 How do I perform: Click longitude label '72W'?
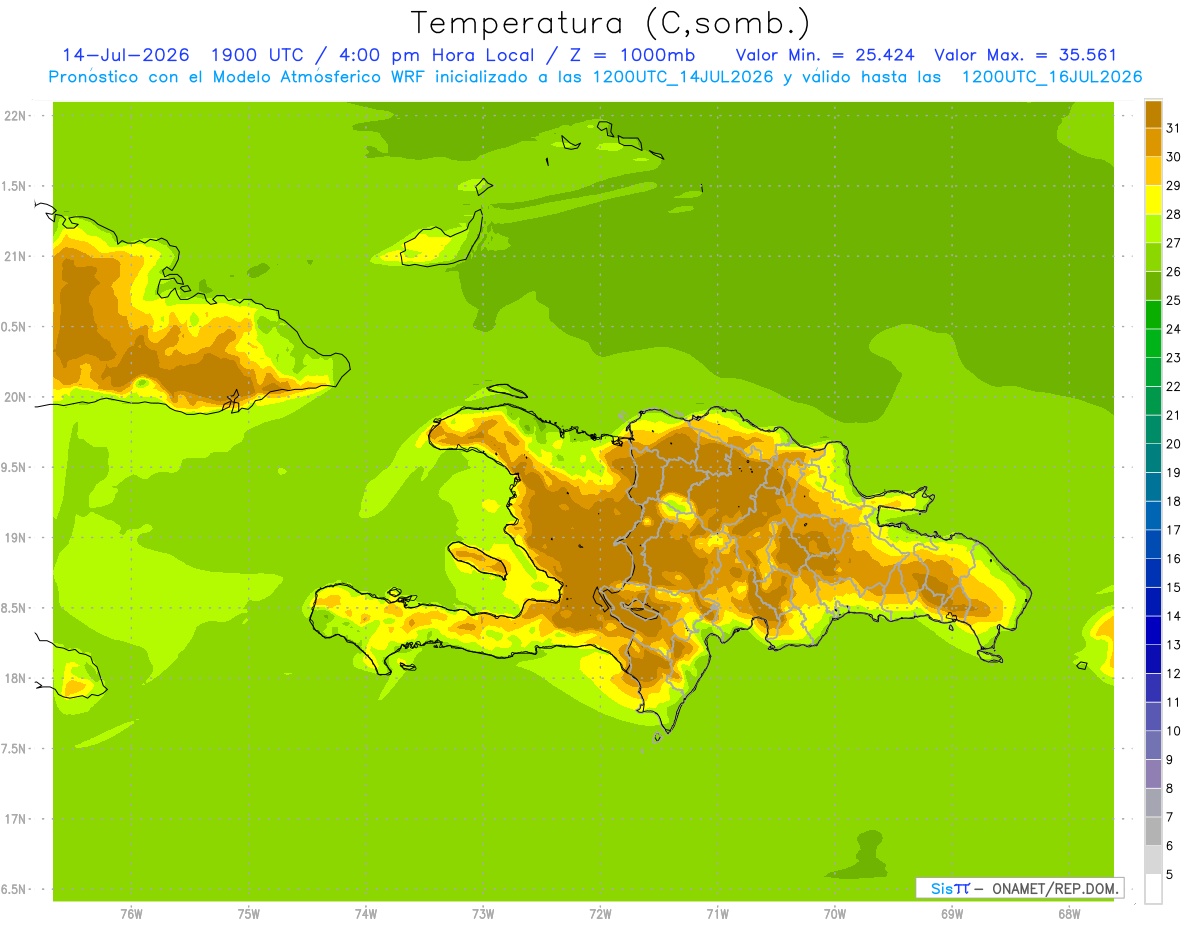600,913
